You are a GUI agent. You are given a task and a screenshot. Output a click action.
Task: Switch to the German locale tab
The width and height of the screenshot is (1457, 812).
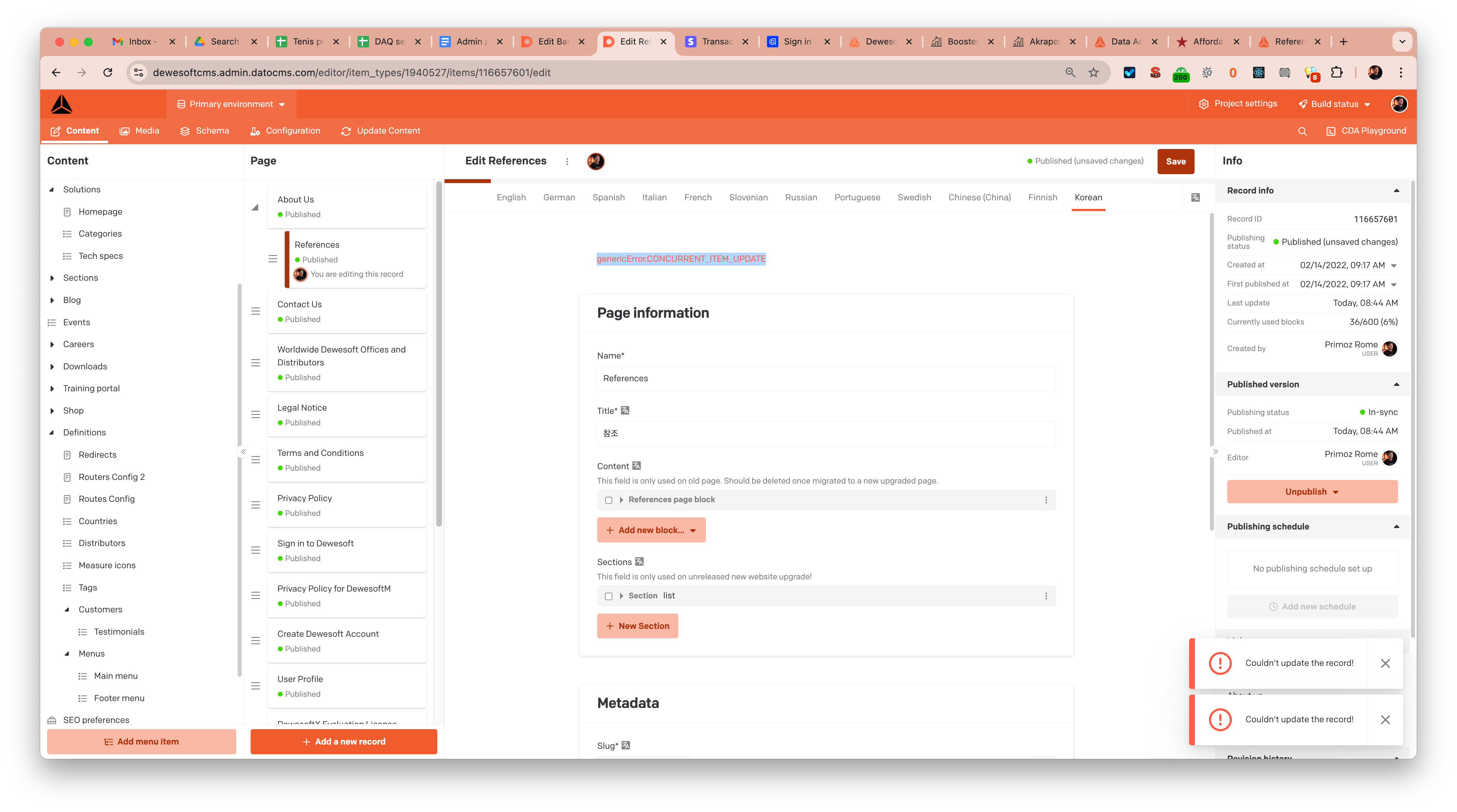(559, 197)
